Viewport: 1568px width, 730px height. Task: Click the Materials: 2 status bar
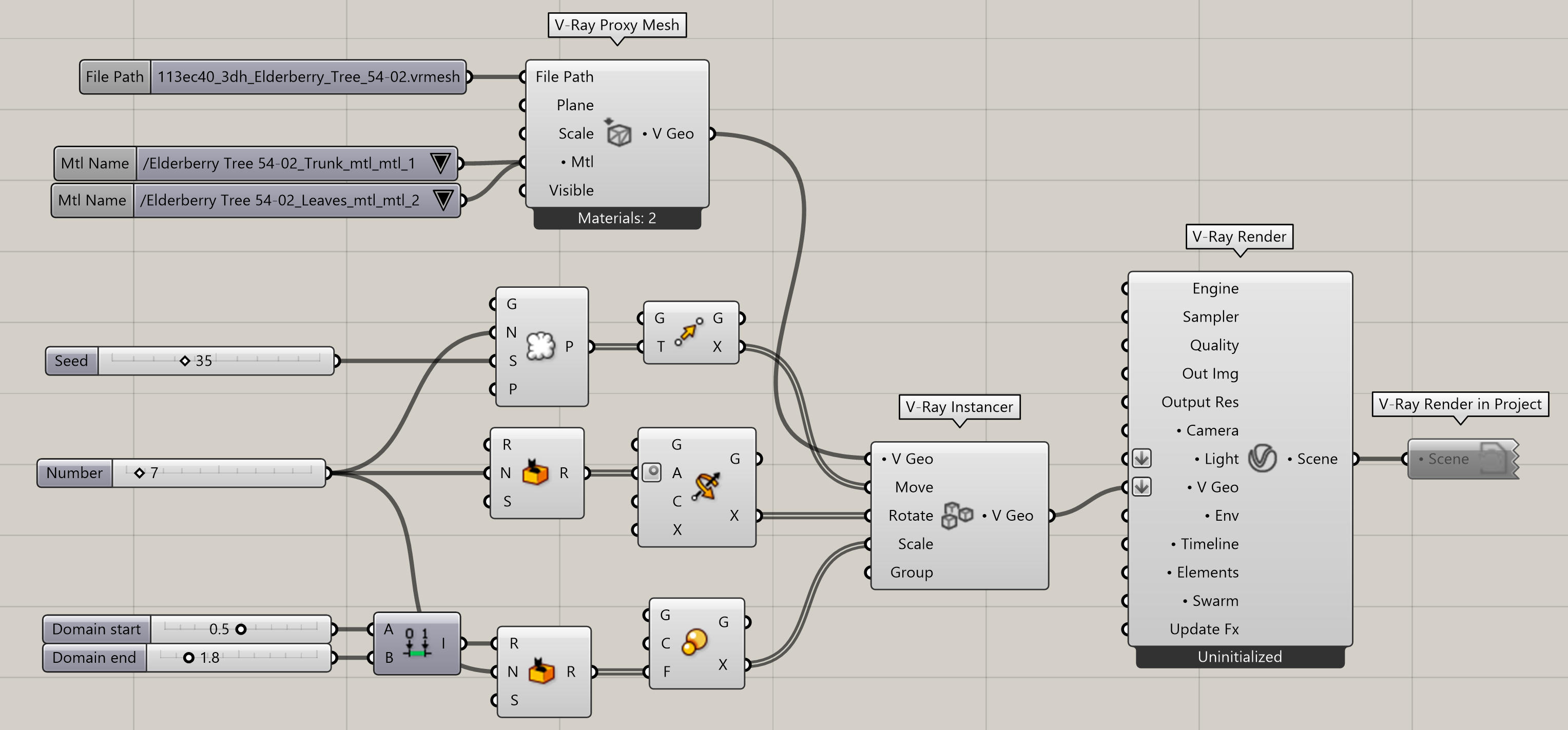click(x=617, y=219)
